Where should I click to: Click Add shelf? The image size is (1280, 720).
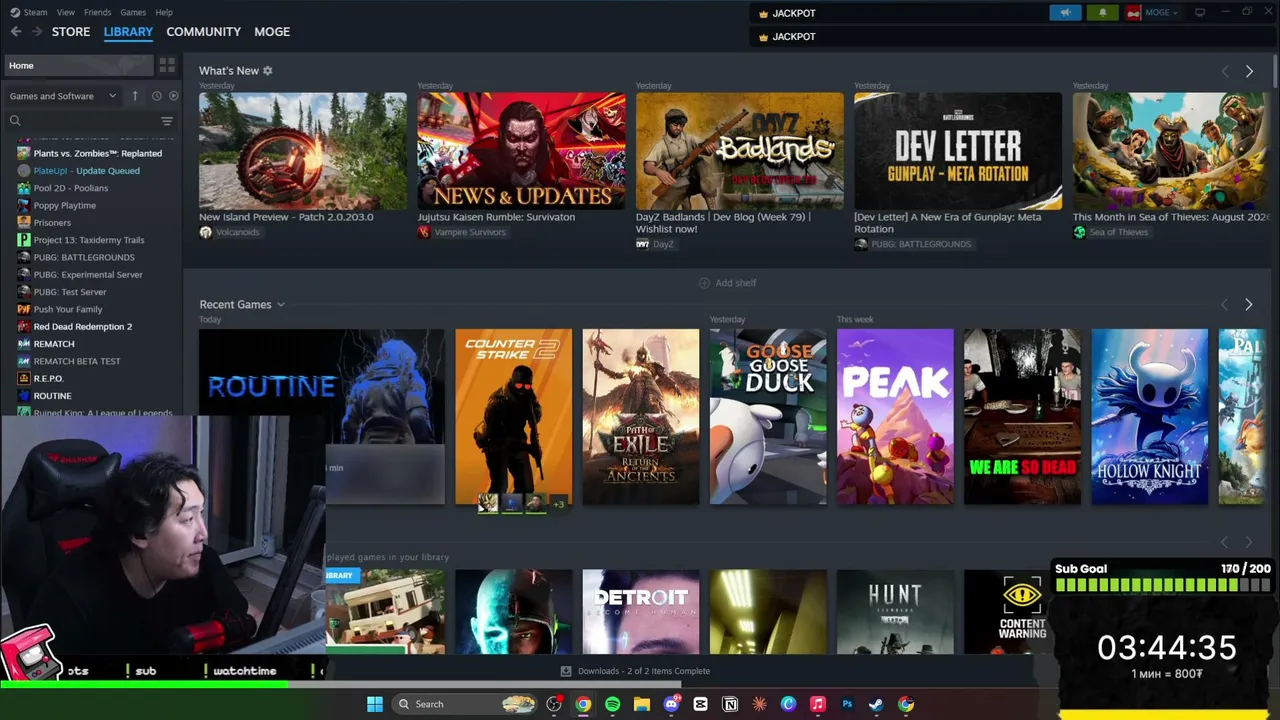pos(727,283)
